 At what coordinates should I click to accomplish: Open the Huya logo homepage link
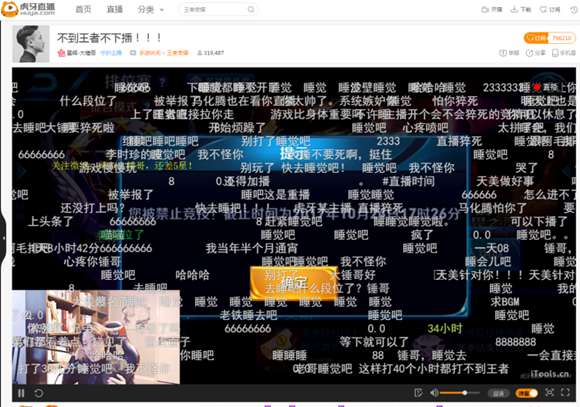pos(28,9)
